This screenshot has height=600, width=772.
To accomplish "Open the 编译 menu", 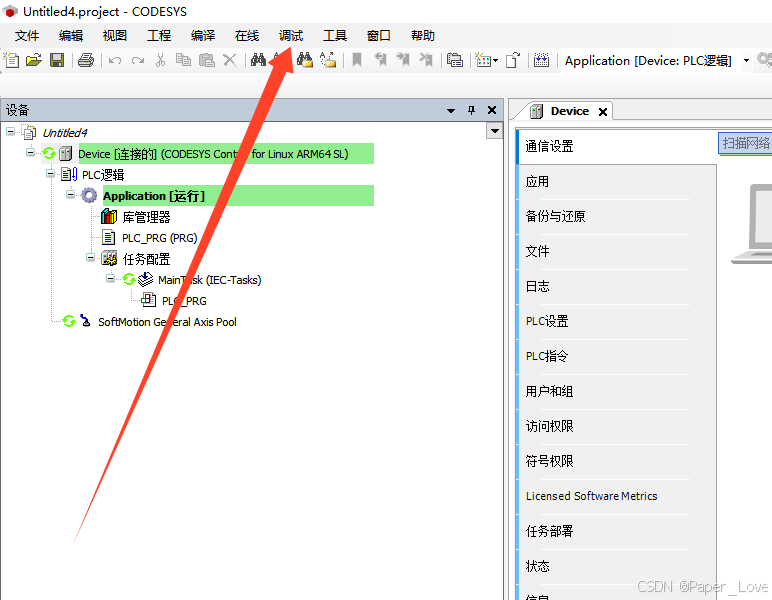I will pyautogui.click(x=203, y=35).
